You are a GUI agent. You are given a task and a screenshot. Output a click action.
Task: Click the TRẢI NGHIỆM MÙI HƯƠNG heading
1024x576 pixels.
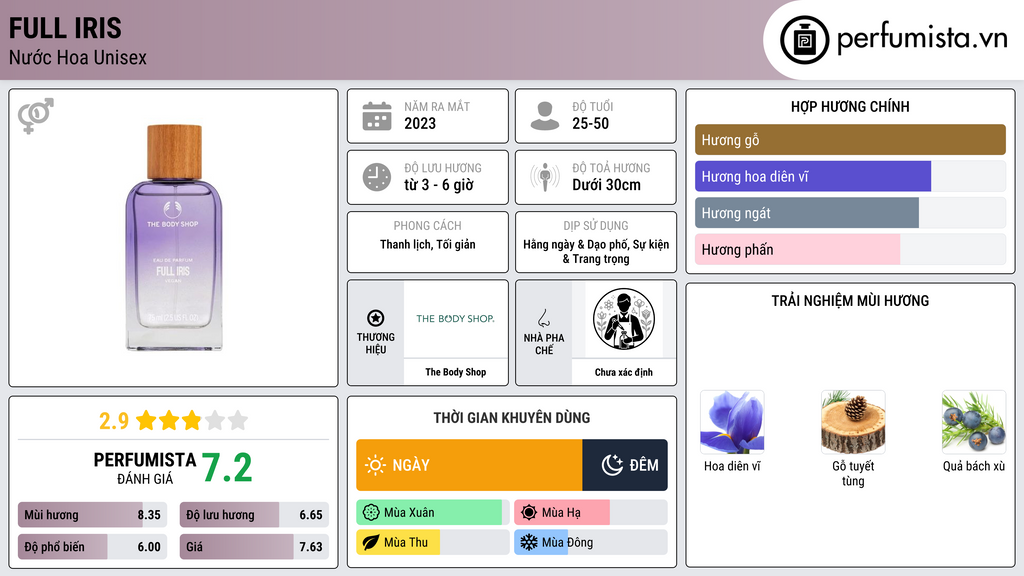coord(850,301)
